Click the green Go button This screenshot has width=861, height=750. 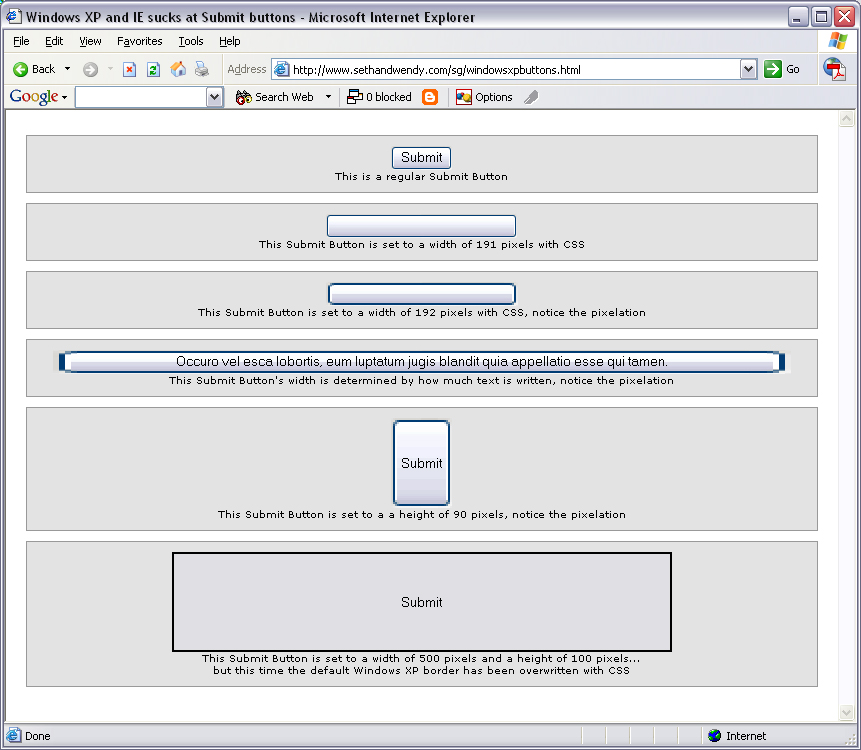point(782,69)
